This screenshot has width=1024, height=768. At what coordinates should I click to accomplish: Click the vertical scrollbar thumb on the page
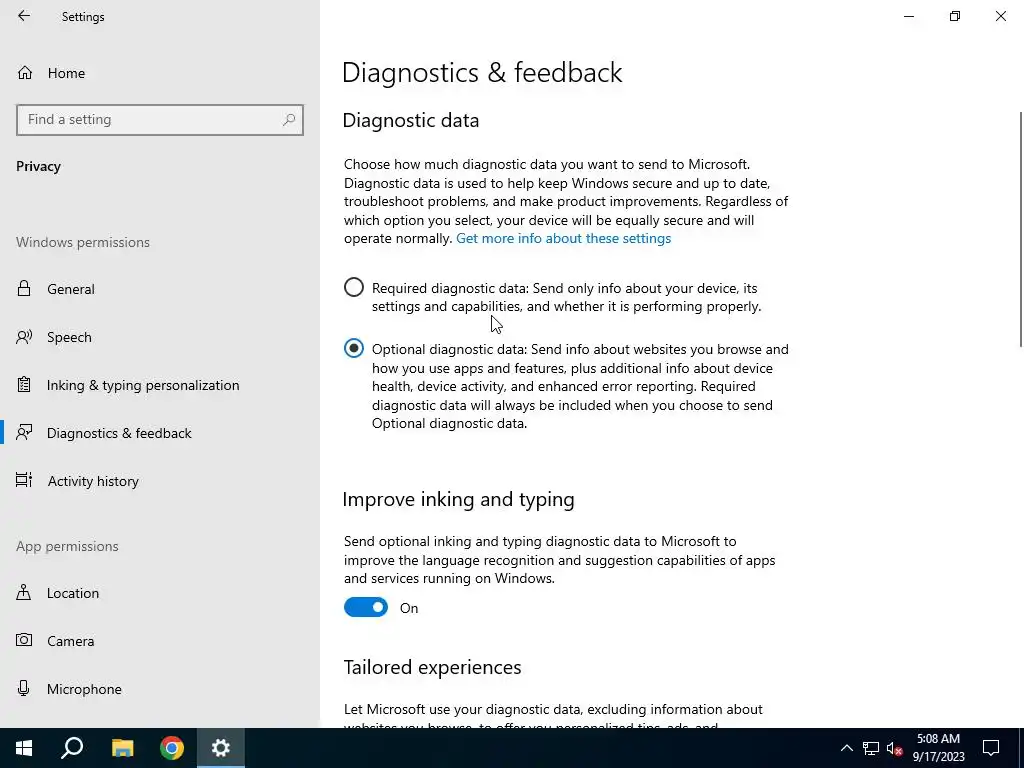1021,229
